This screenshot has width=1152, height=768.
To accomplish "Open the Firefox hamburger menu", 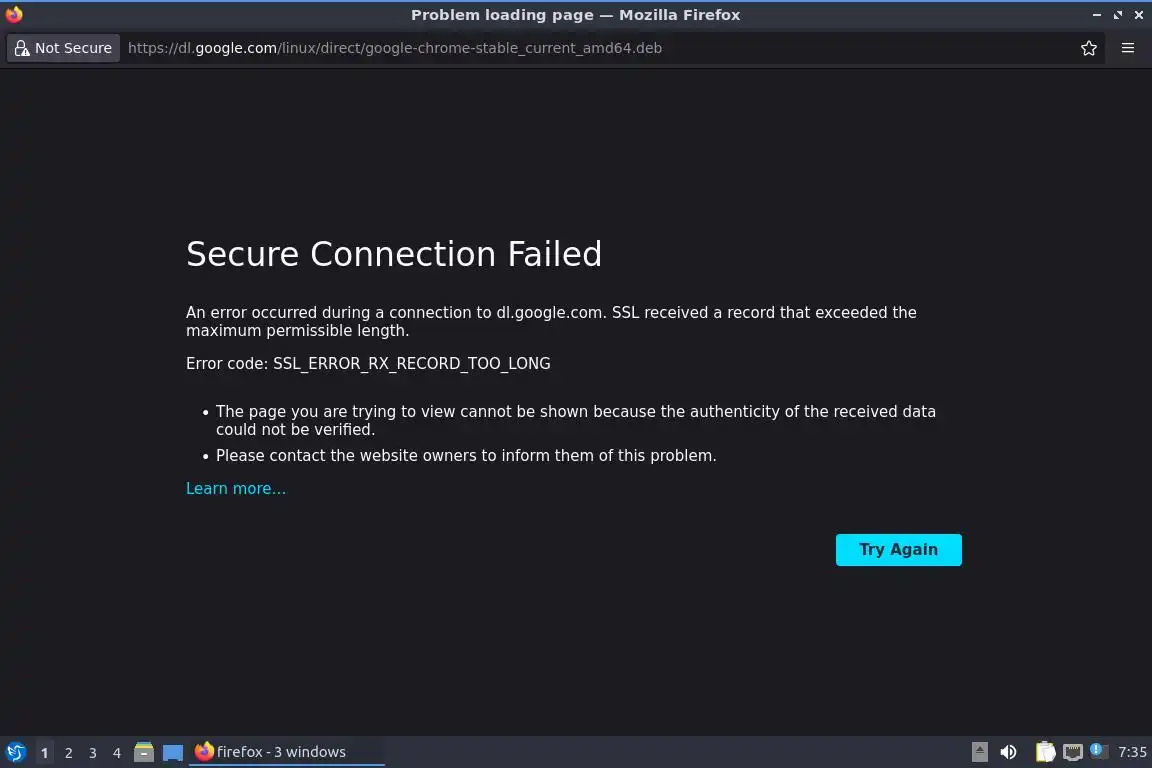I will click(x=1128, y=48).
